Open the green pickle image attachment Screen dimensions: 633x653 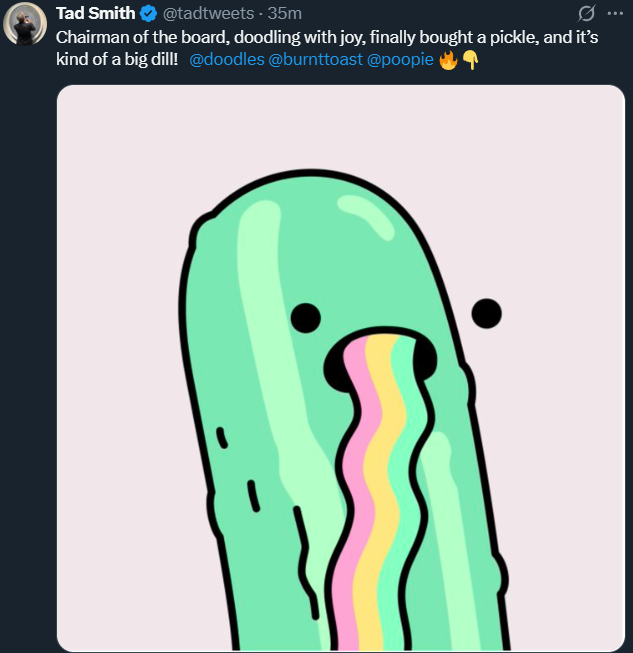(x=341, y=368)
